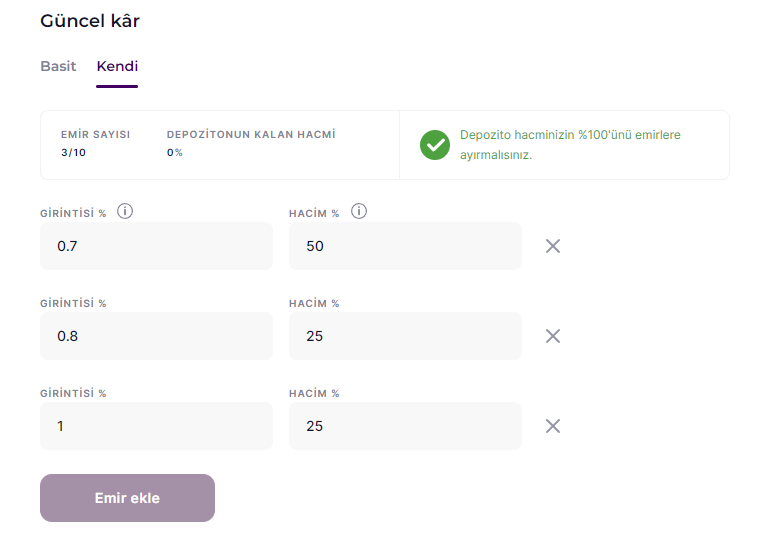Switch to the Basit tab
759x535 pixels.
pyautogui.click(x=58, y=66)
